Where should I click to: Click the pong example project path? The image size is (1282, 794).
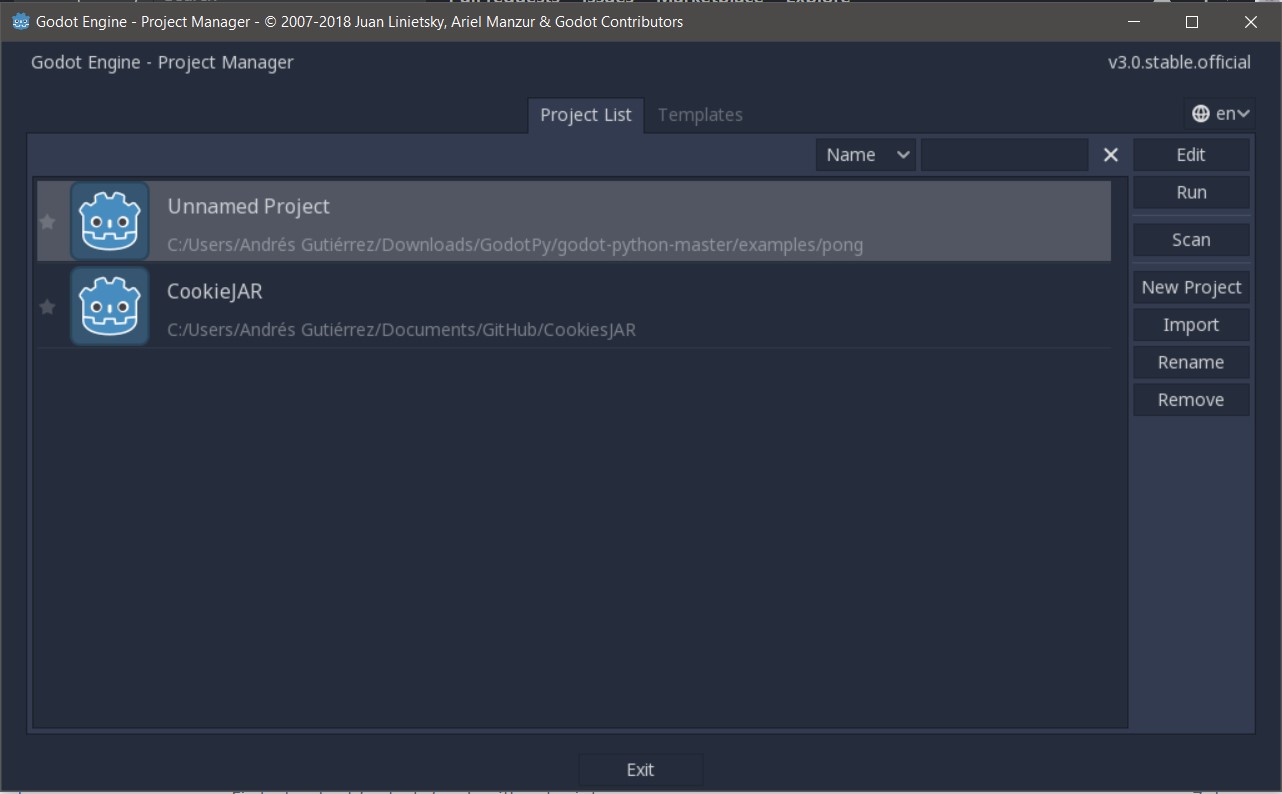(515, 245)
